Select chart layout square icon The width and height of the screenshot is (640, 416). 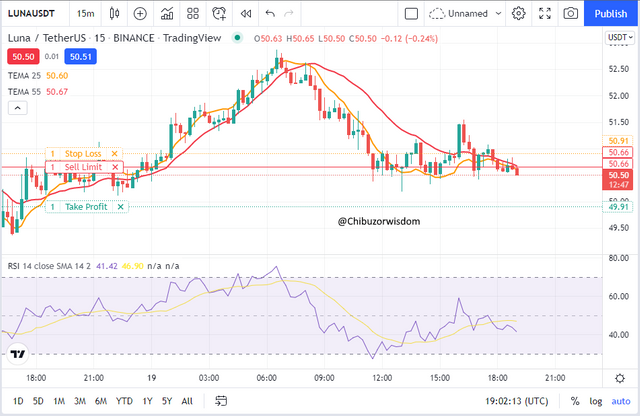411,13
